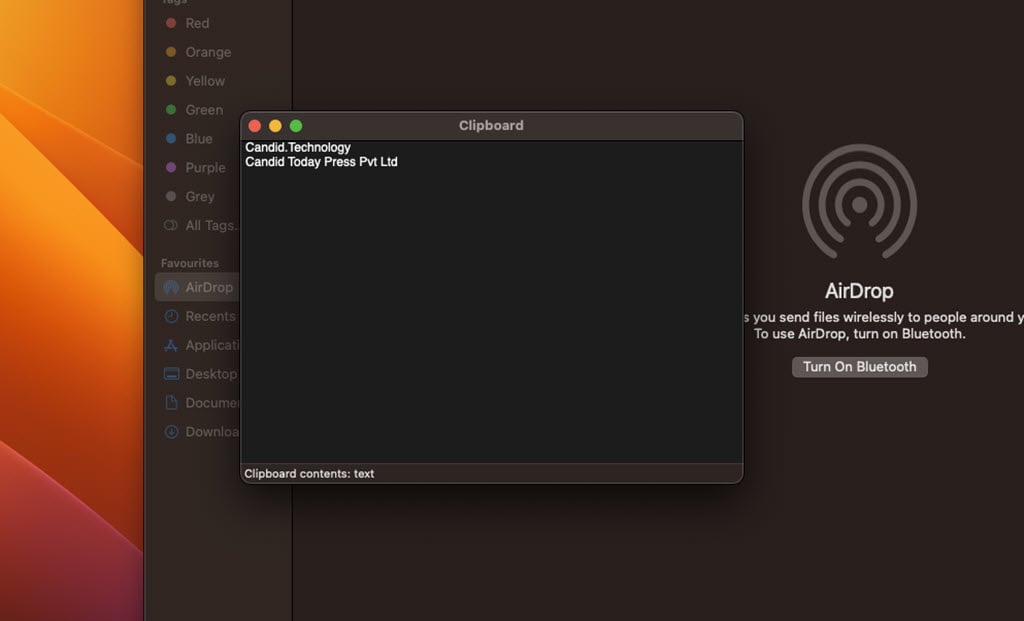Click the 'Candid.Technology' clipboard text line
Viewport: 1024px width, 621px height.
pos(298,148)
